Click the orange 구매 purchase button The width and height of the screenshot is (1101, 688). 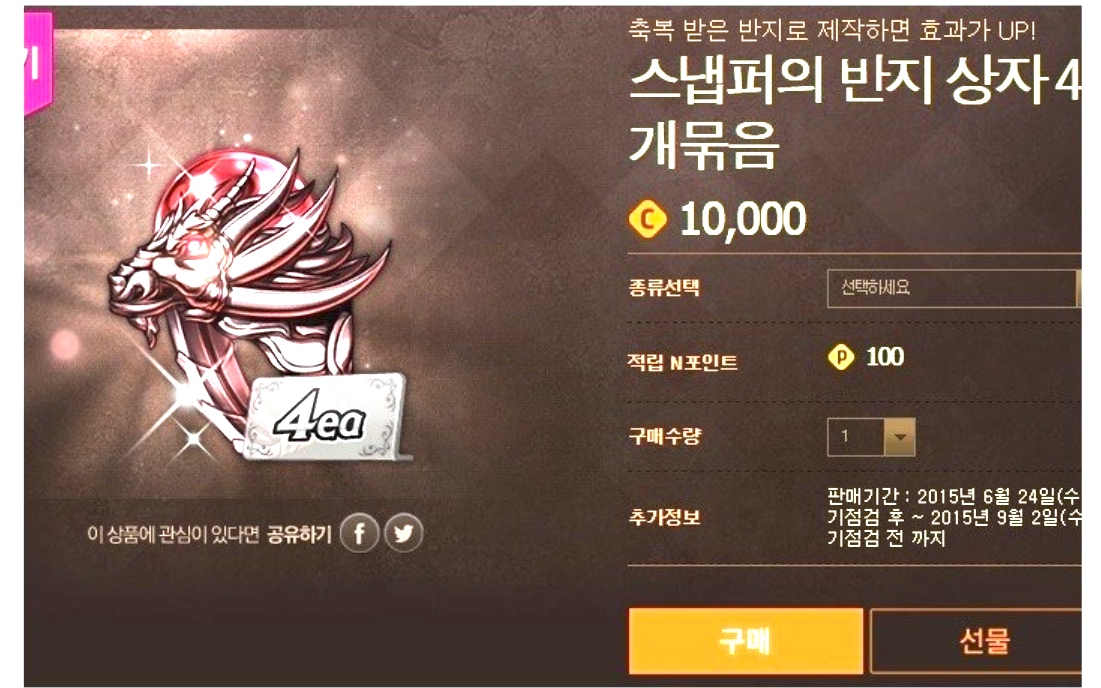[x=746, y=641]
